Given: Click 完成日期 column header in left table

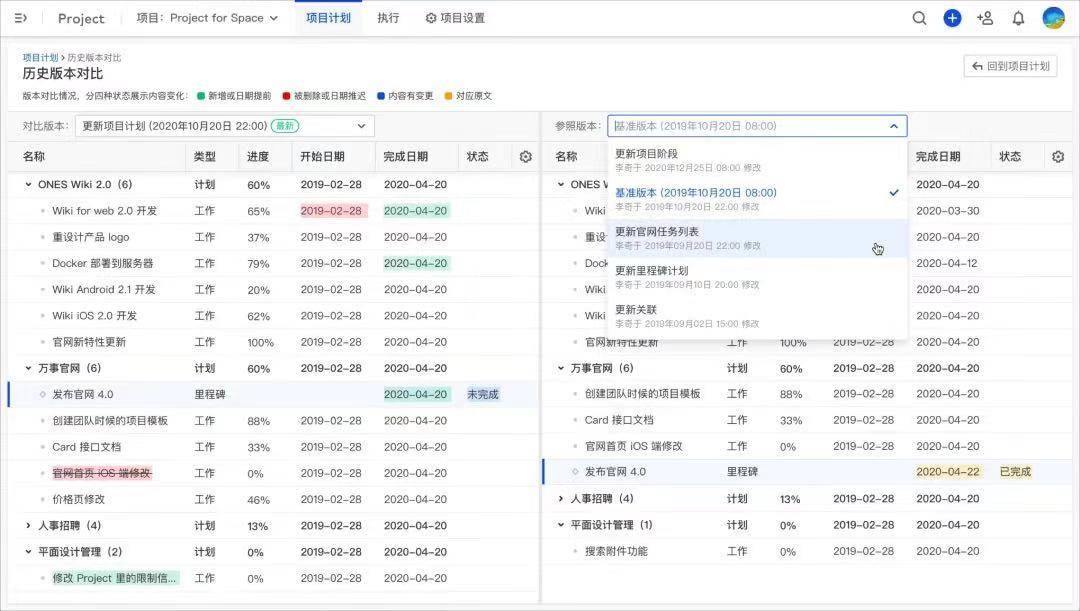Looking at the screenshot, I should (x=406, y=157).
